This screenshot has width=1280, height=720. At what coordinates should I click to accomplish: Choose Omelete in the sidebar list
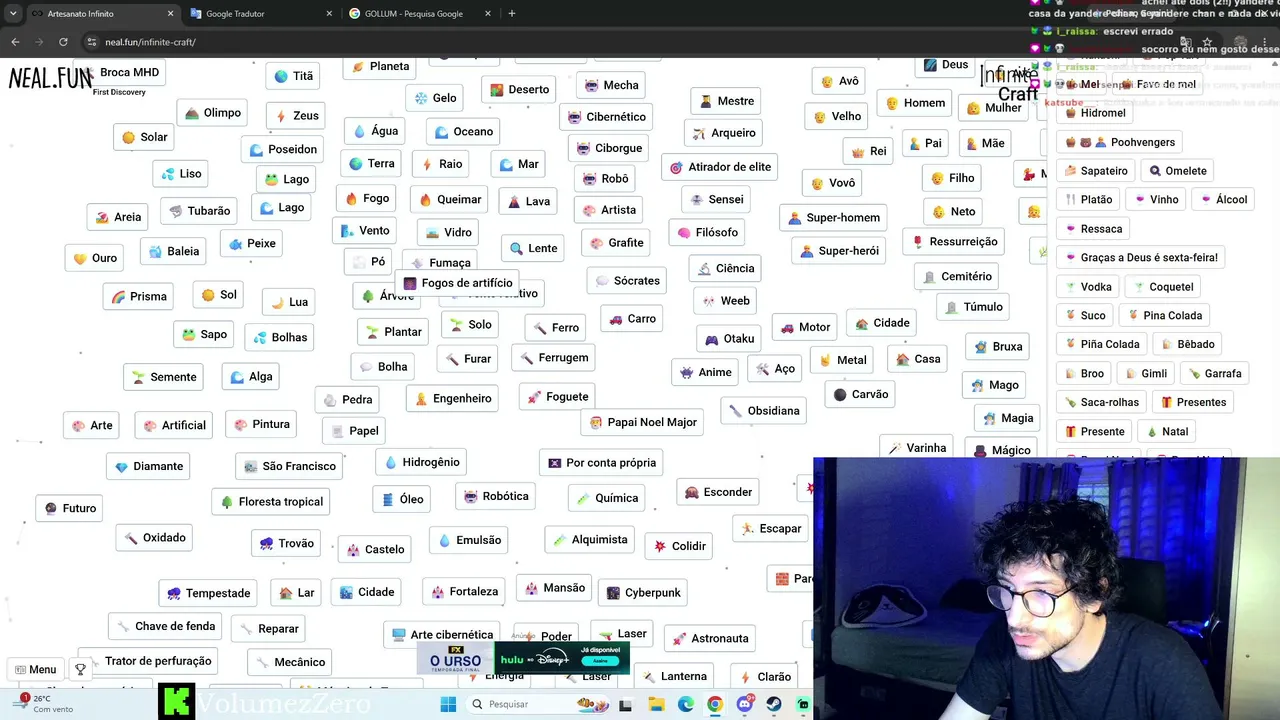tap(1177, 171)
